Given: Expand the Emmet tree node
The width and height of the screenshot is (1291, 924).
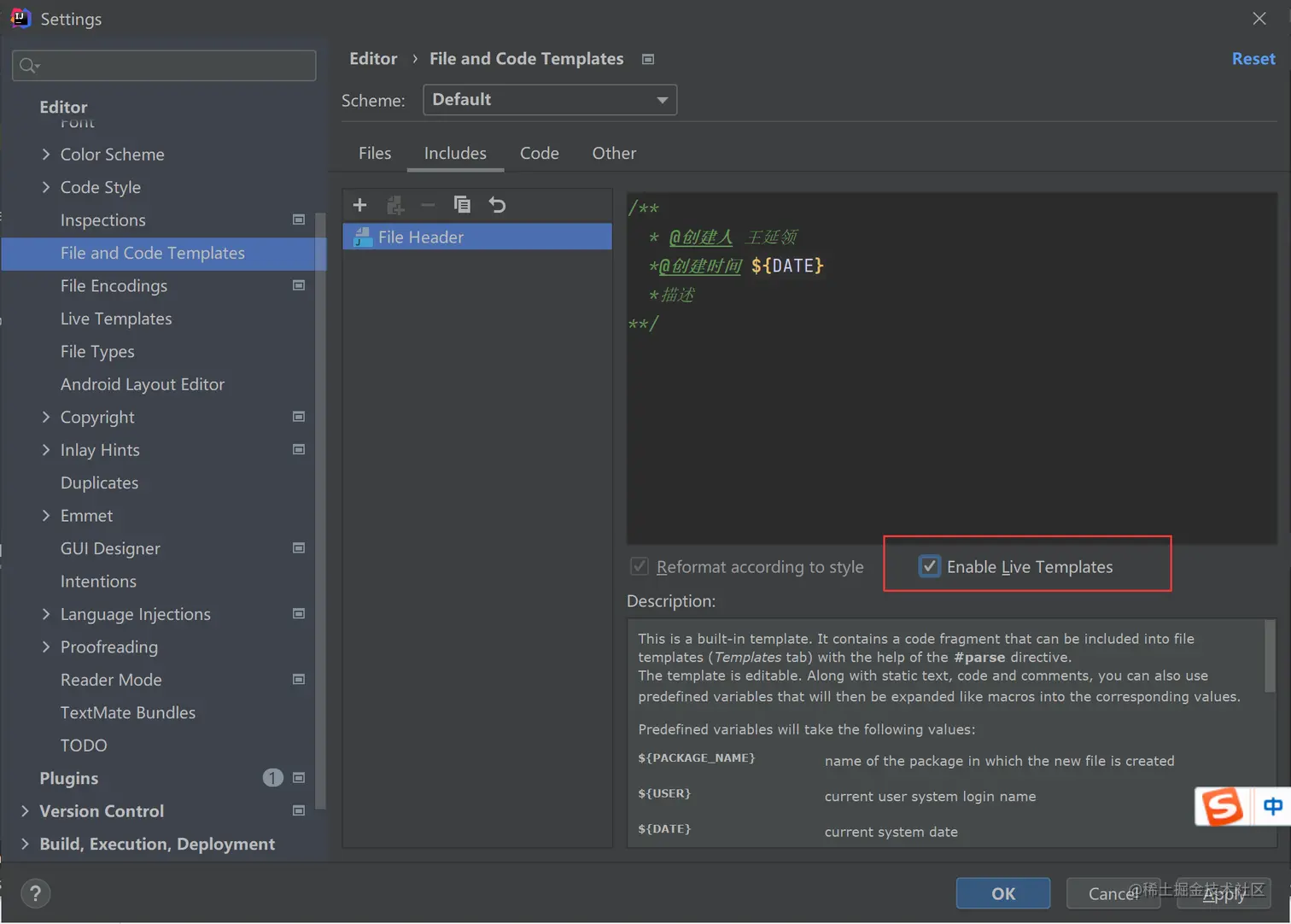Looking at the screenshot, I should tap(46, 516).
